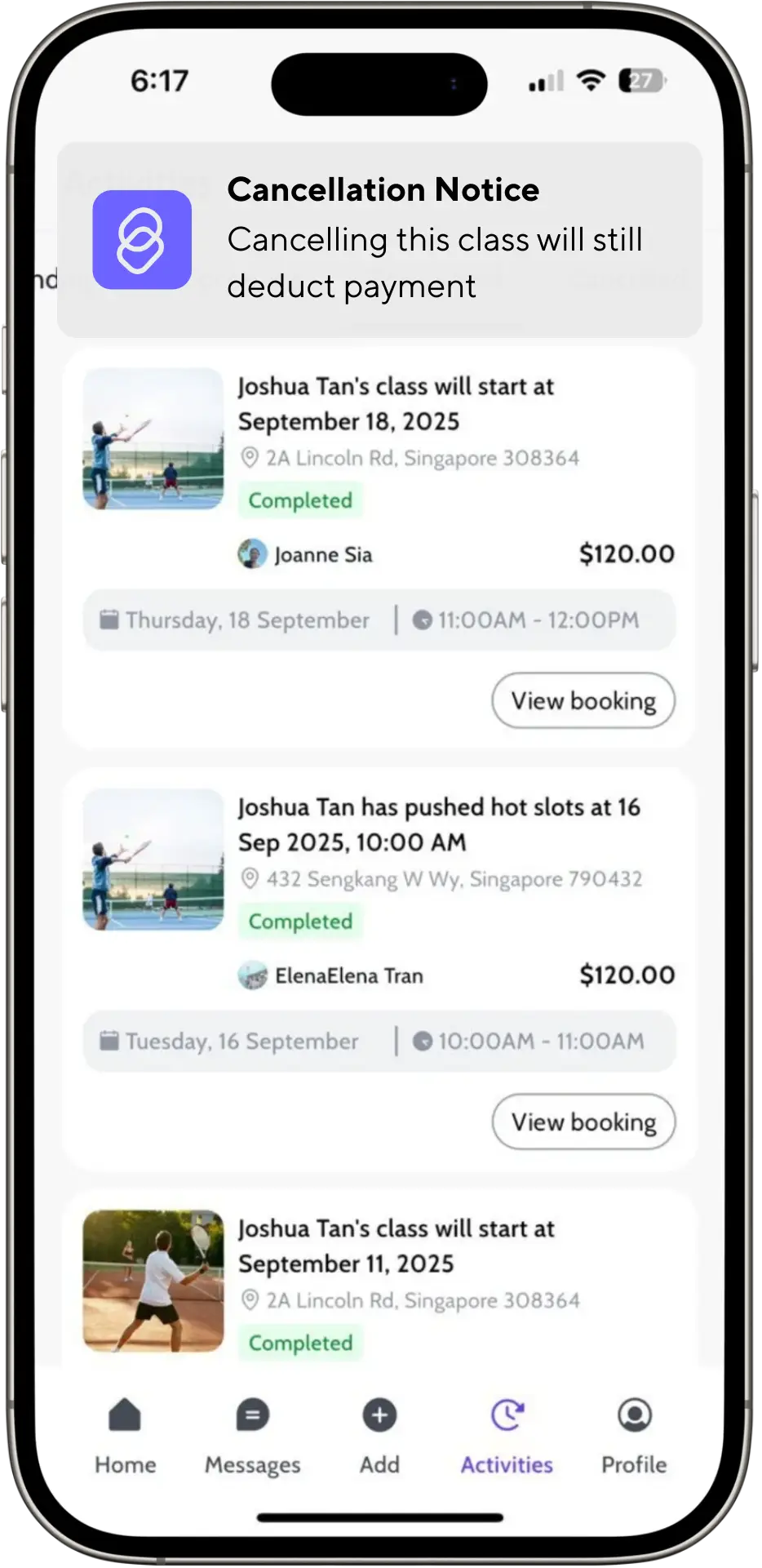The image size is (762, 1568).
Task: Open the Messages tab icon
Action: (252, 1415)
